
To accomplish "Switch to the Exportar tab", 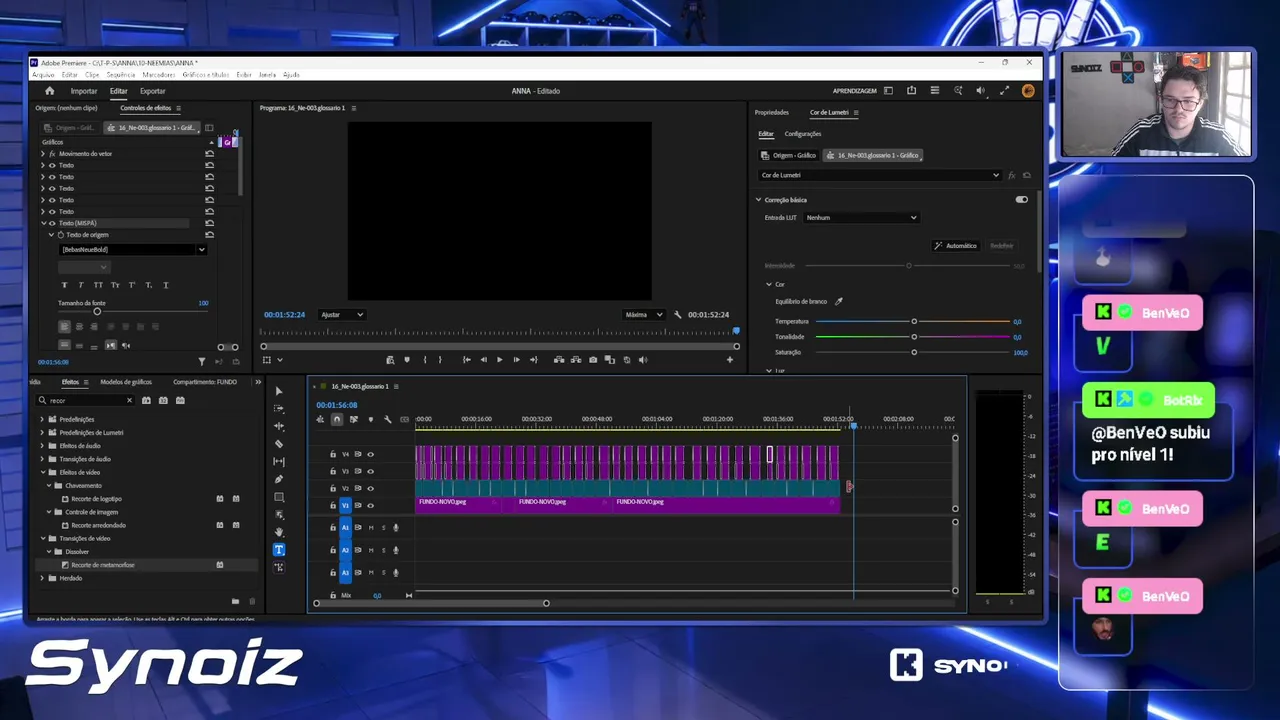I will [152, 91].
